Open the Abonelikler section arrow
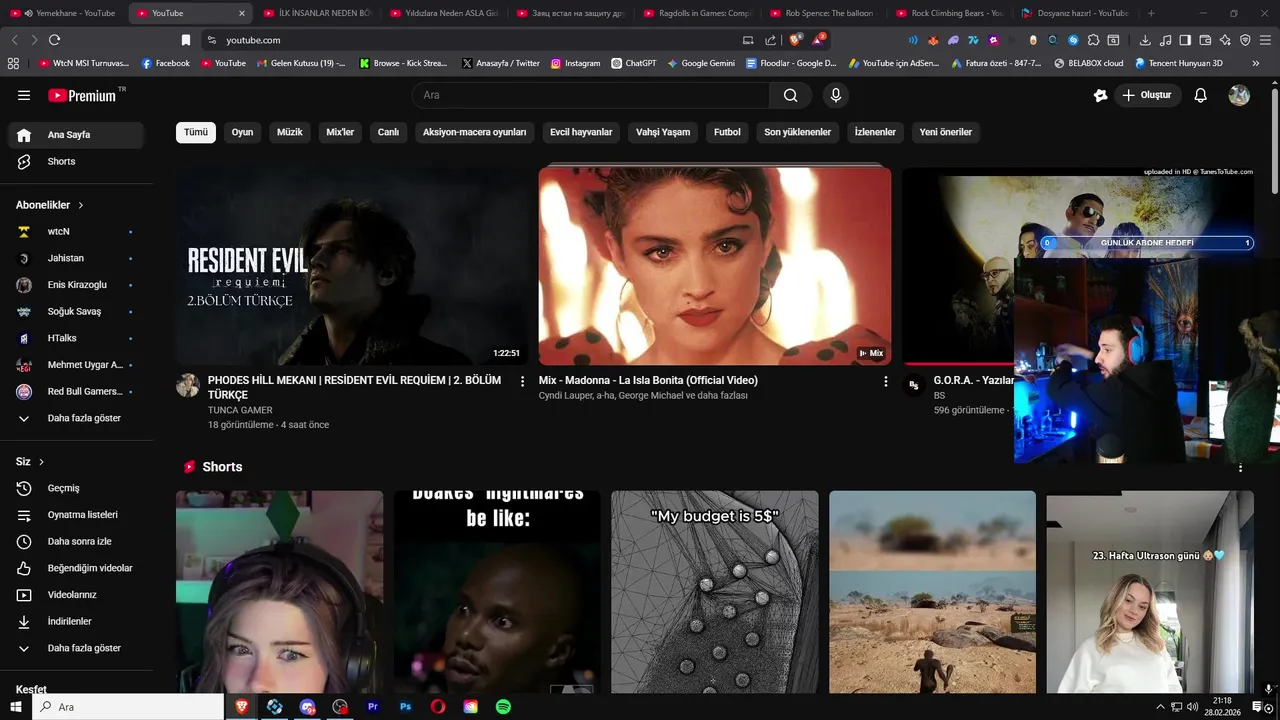The width and height of the screenshot is (1280, 720). 81,205
